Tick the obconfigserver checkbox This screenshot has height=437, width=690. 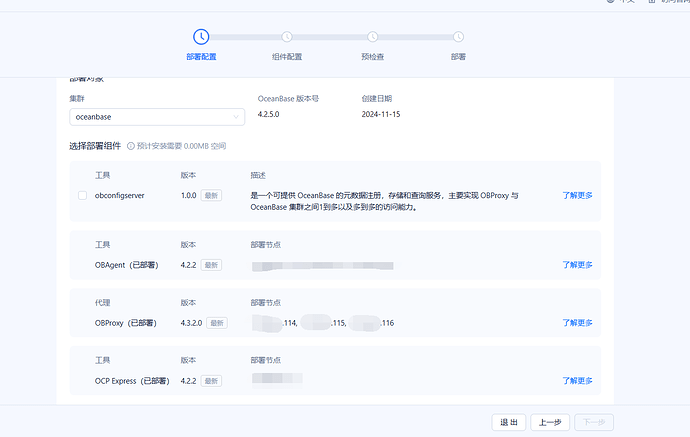pyautogui.click(x=82, y=195)
